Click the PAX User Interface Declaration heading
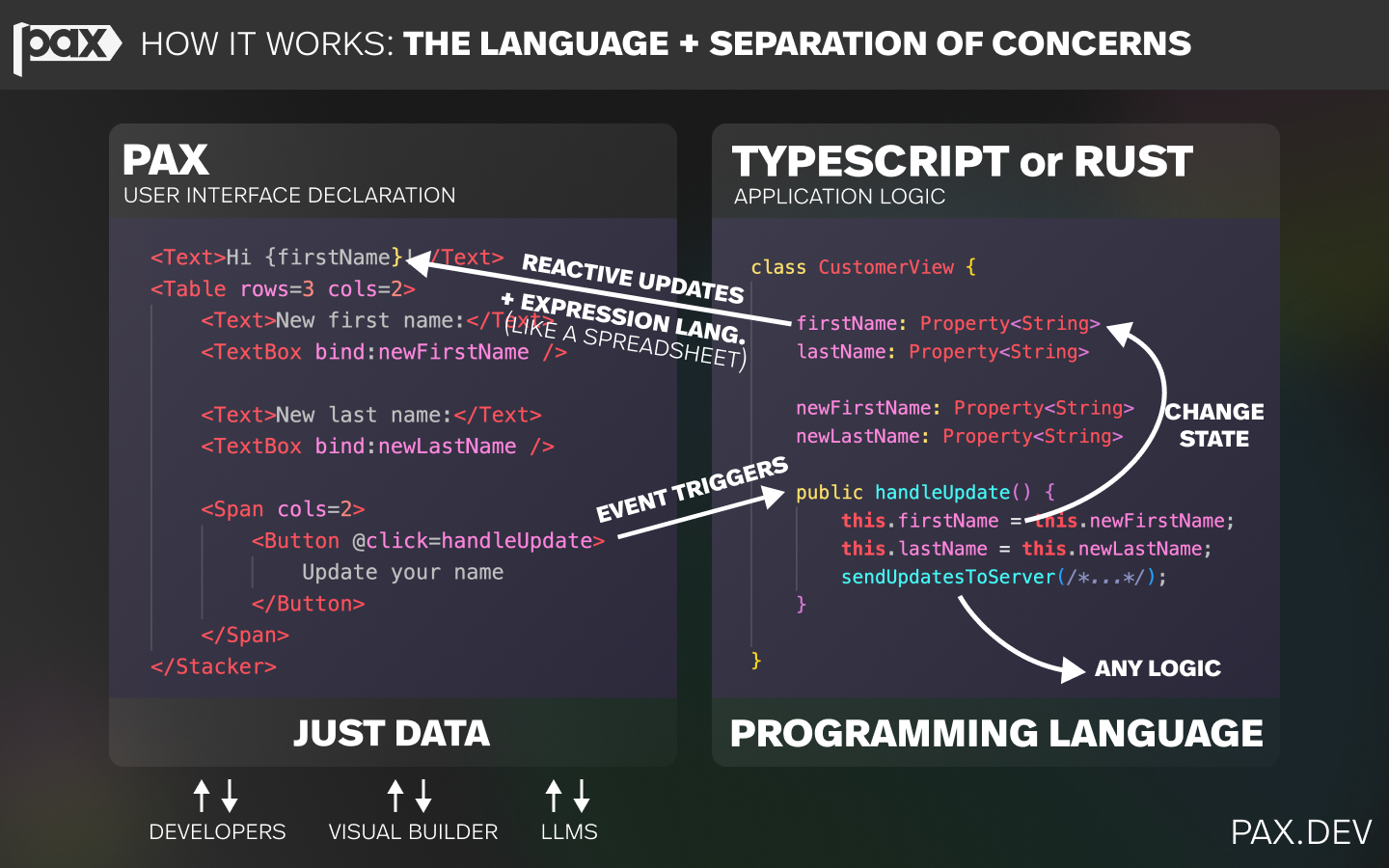The width and height of the screenshot is (1389, 868). point(166,160)
